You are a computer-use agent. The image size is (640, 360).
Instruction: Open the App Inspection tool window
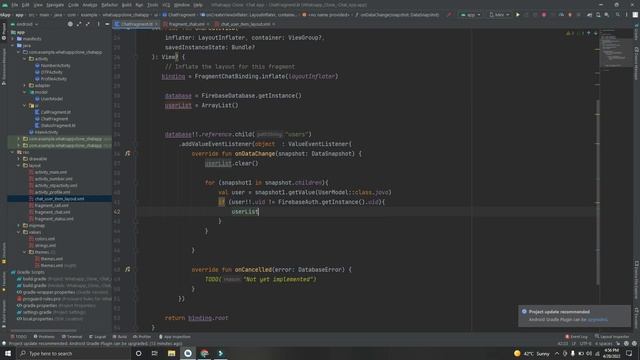[174, 337]
